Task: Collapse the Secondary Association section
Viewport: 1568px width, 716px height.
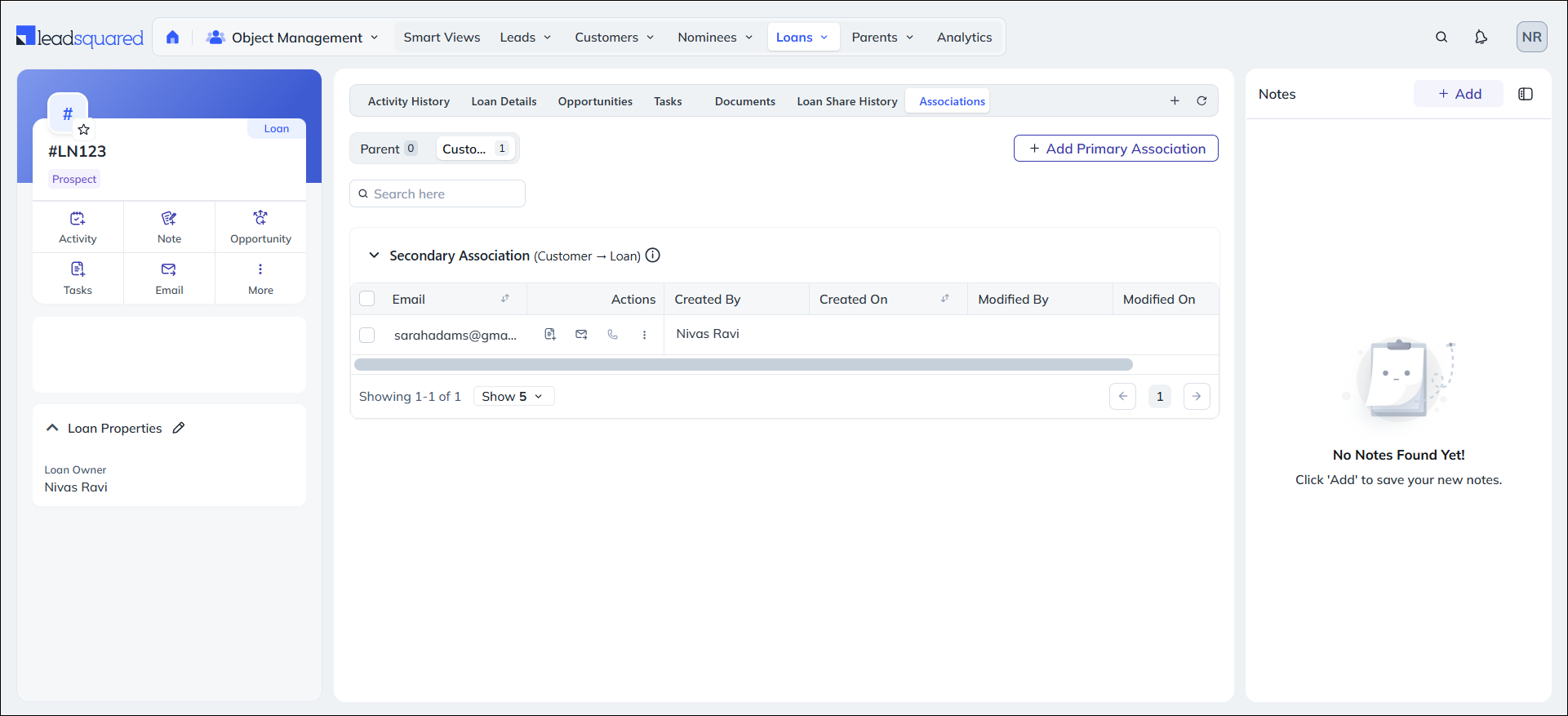Action: point(374,256)
